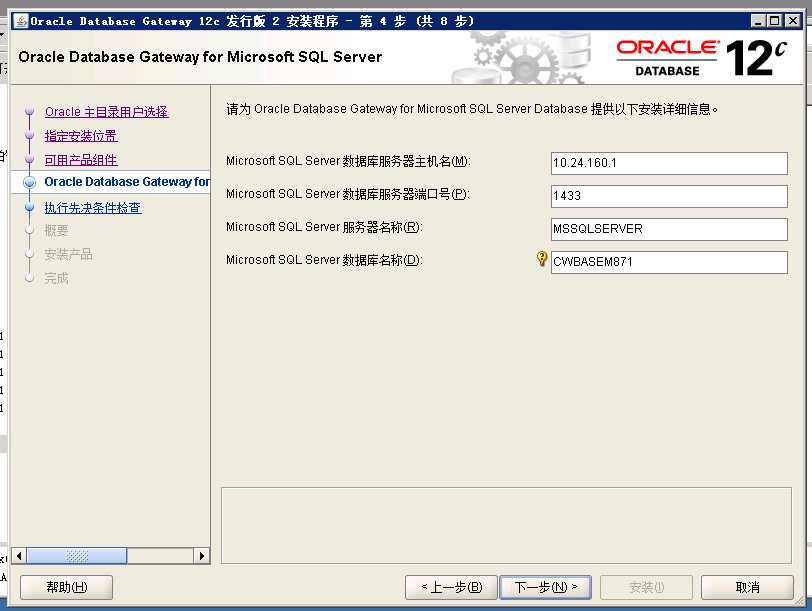Click the 'Microsoft SQL Server 服务器名称(R)' label
812x611 pixels.
click(324, 227)
